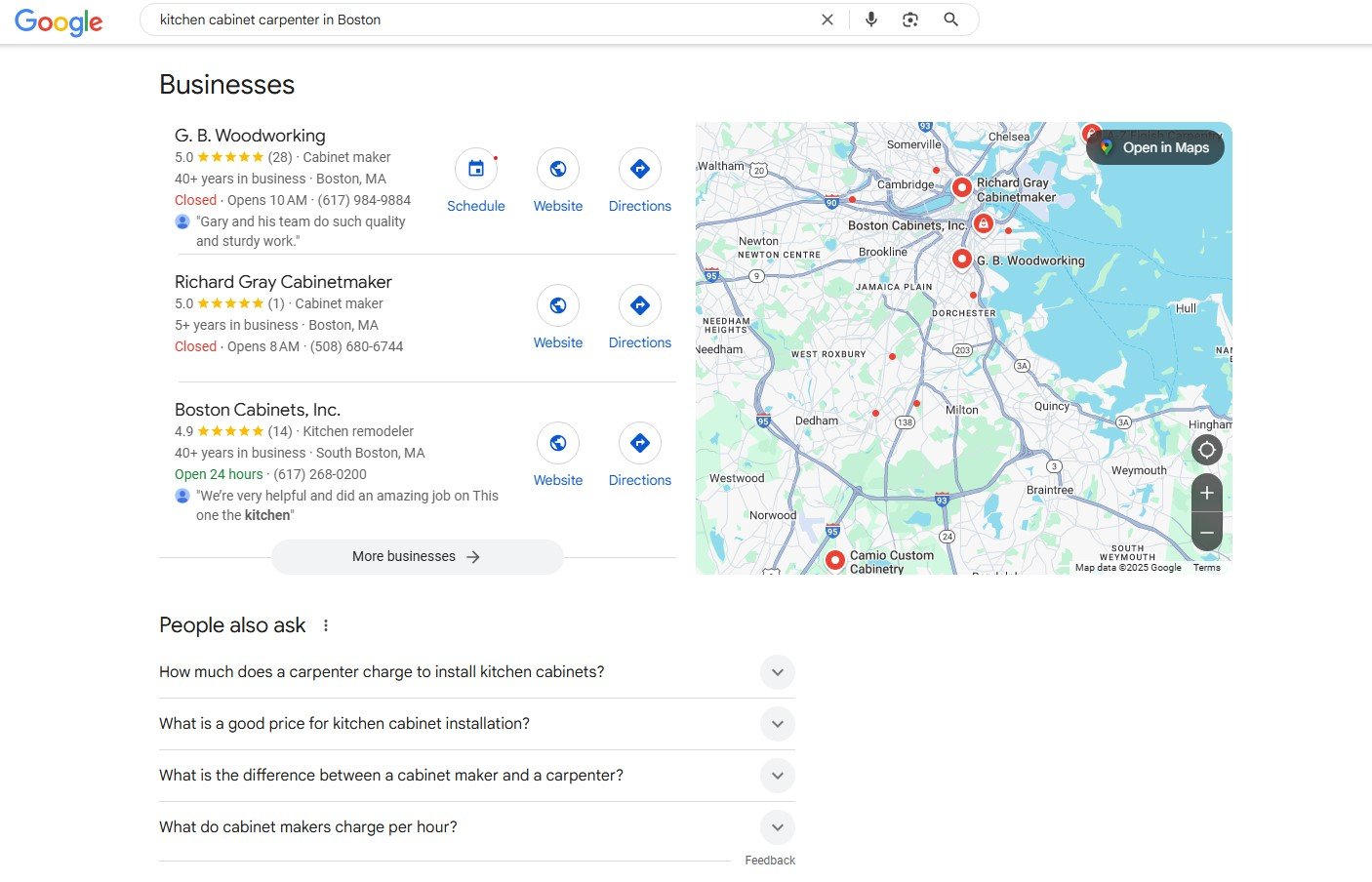Select the G. B. Woodworking map pin
The image size is (1372, 882).
pos(961,259)
